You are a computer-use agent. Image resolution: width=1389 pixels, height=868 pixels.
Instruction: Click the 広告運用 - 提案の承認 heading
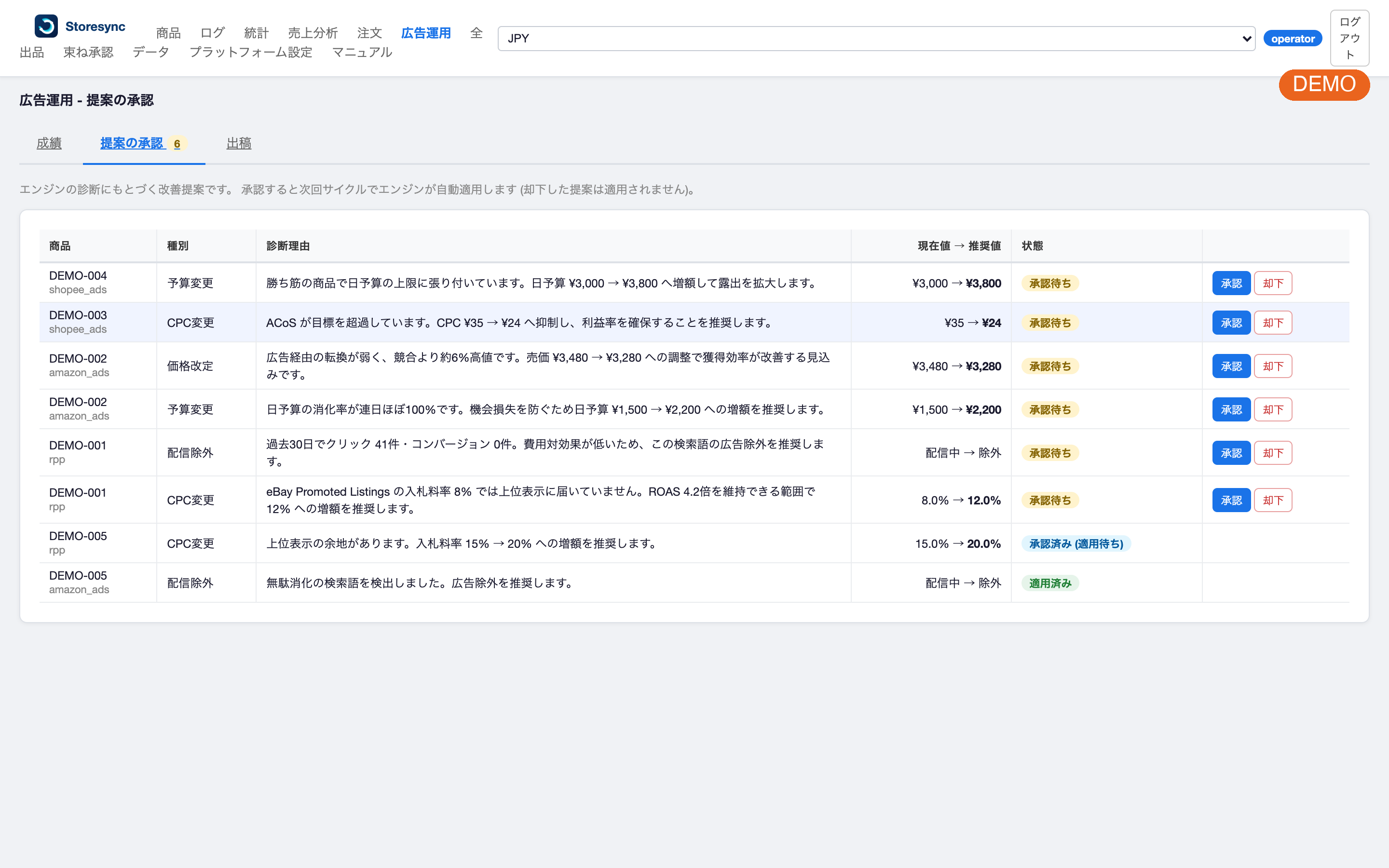click(87, 100)
